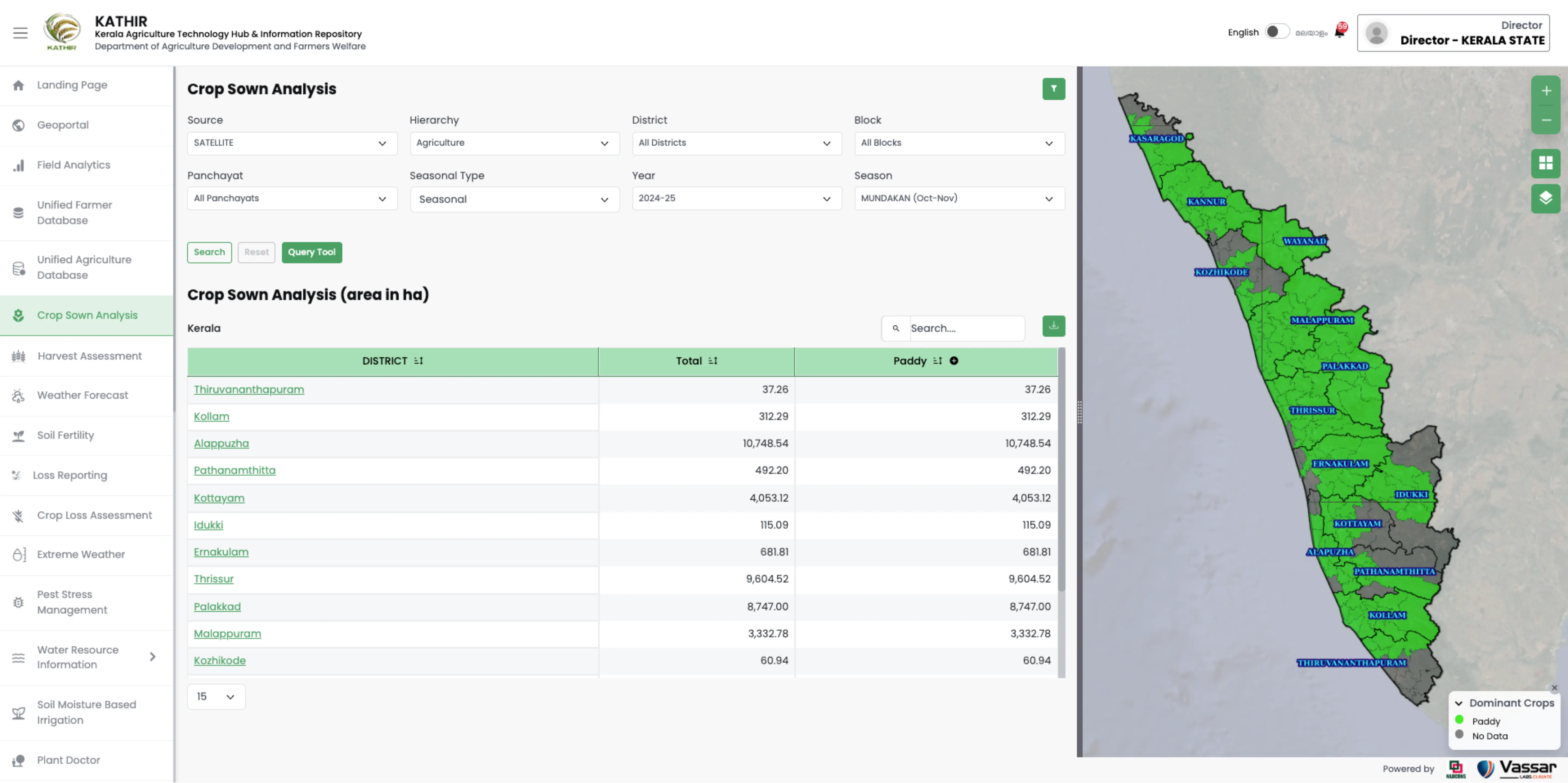Screen dimensions: 1568x783
Task: Open the Alappuzha district link
Action: click(221, 444)
